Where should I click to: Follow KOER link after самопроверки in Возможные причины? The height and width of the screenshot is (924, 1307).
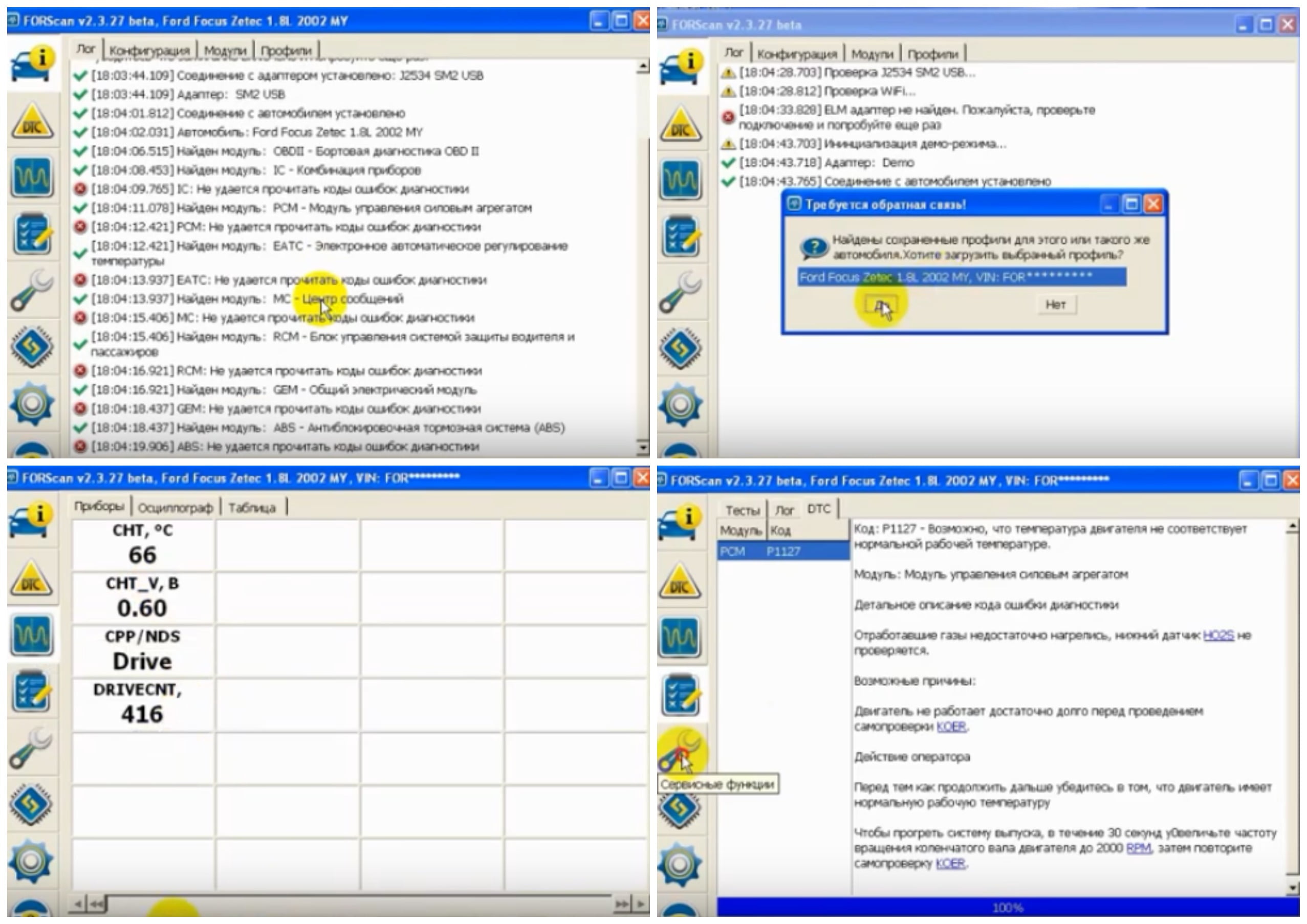(951, 727)
